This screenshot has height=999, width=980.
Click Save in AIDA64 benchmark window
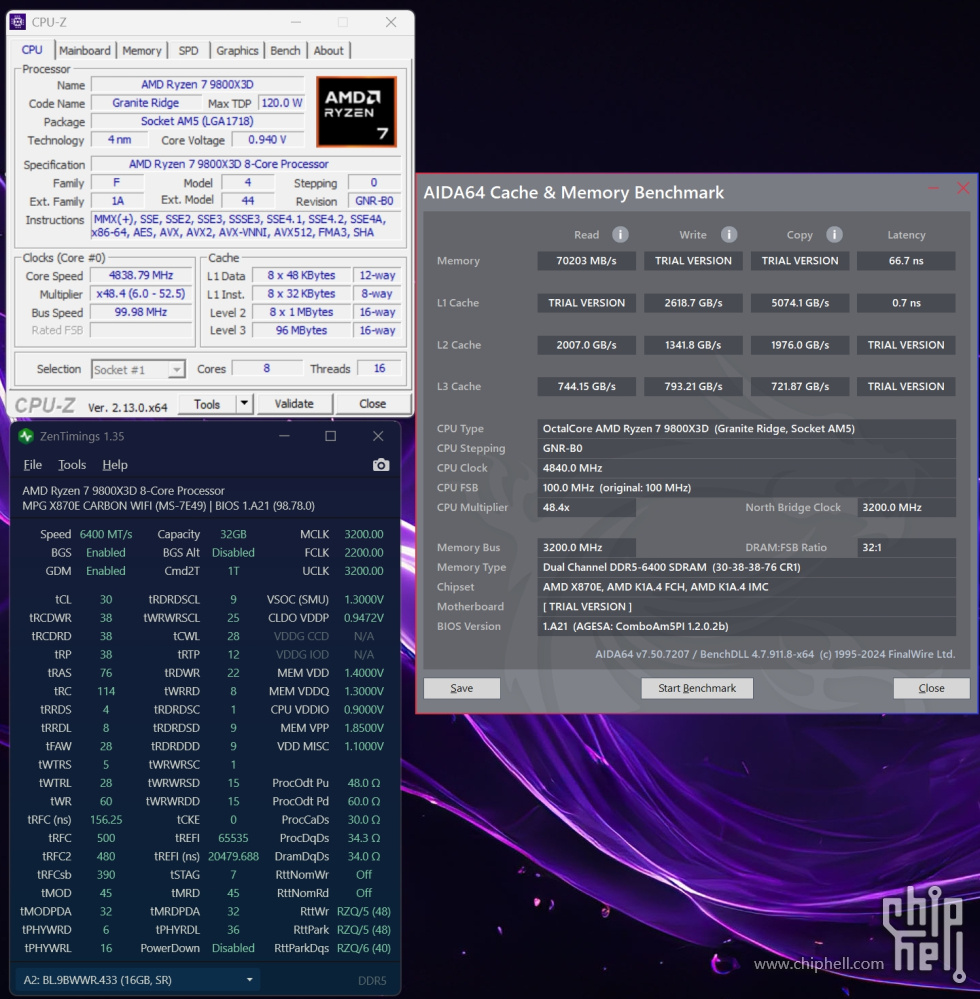coord(461,688)
